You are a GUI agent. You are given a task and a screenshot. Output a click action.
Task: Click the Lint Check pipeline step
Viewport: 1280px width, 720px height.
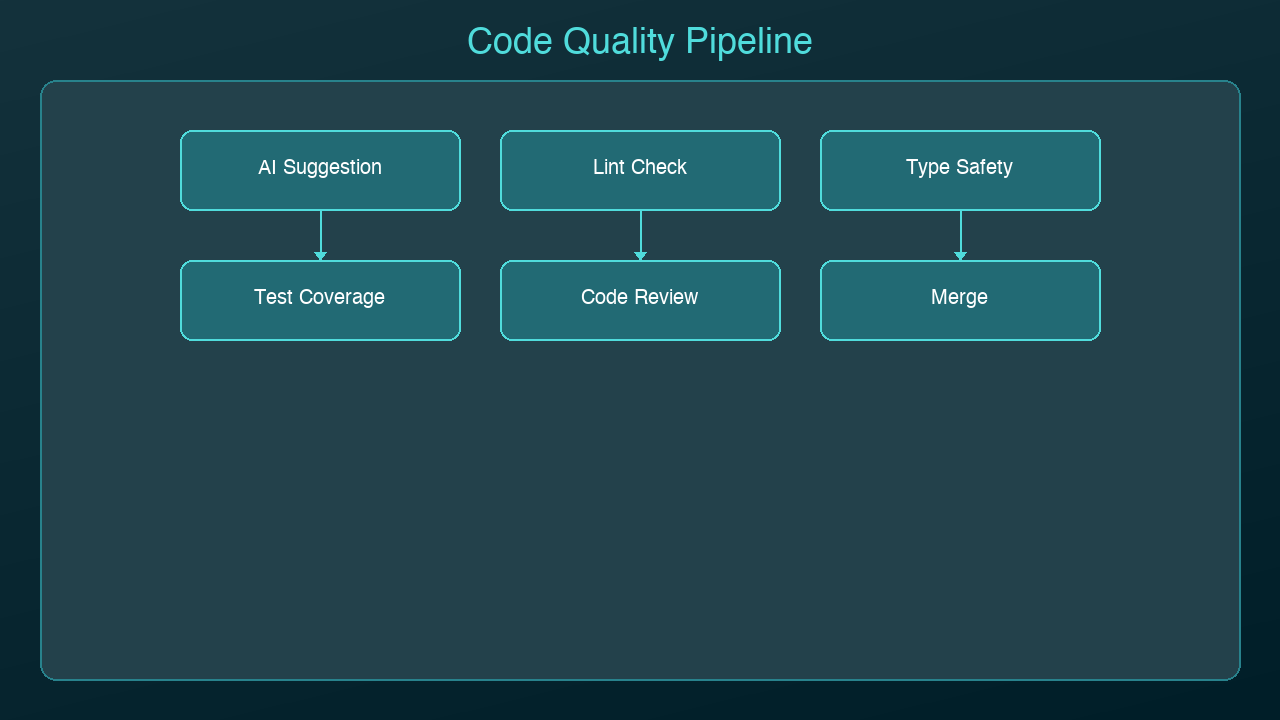pyautogui.click(x=640, y=170)
